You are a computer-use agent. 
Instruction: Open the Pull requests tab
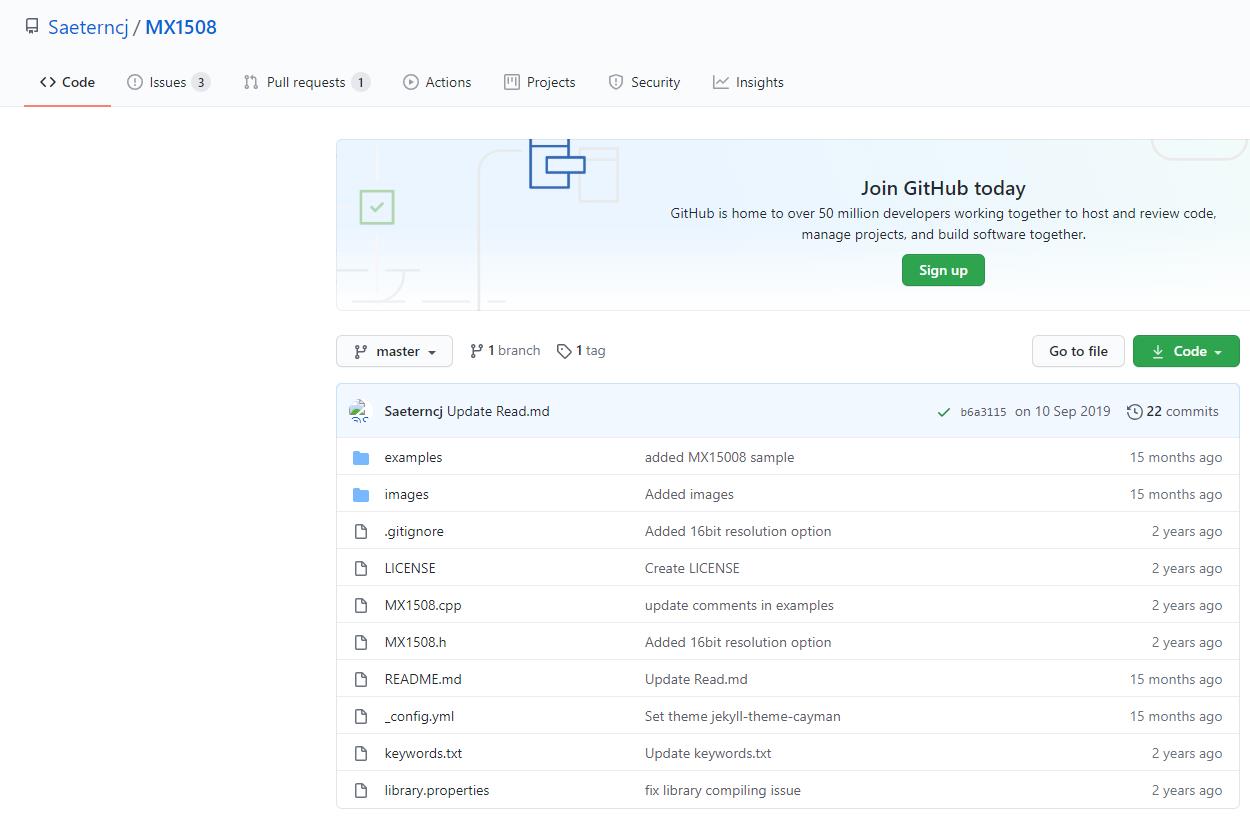306,82
